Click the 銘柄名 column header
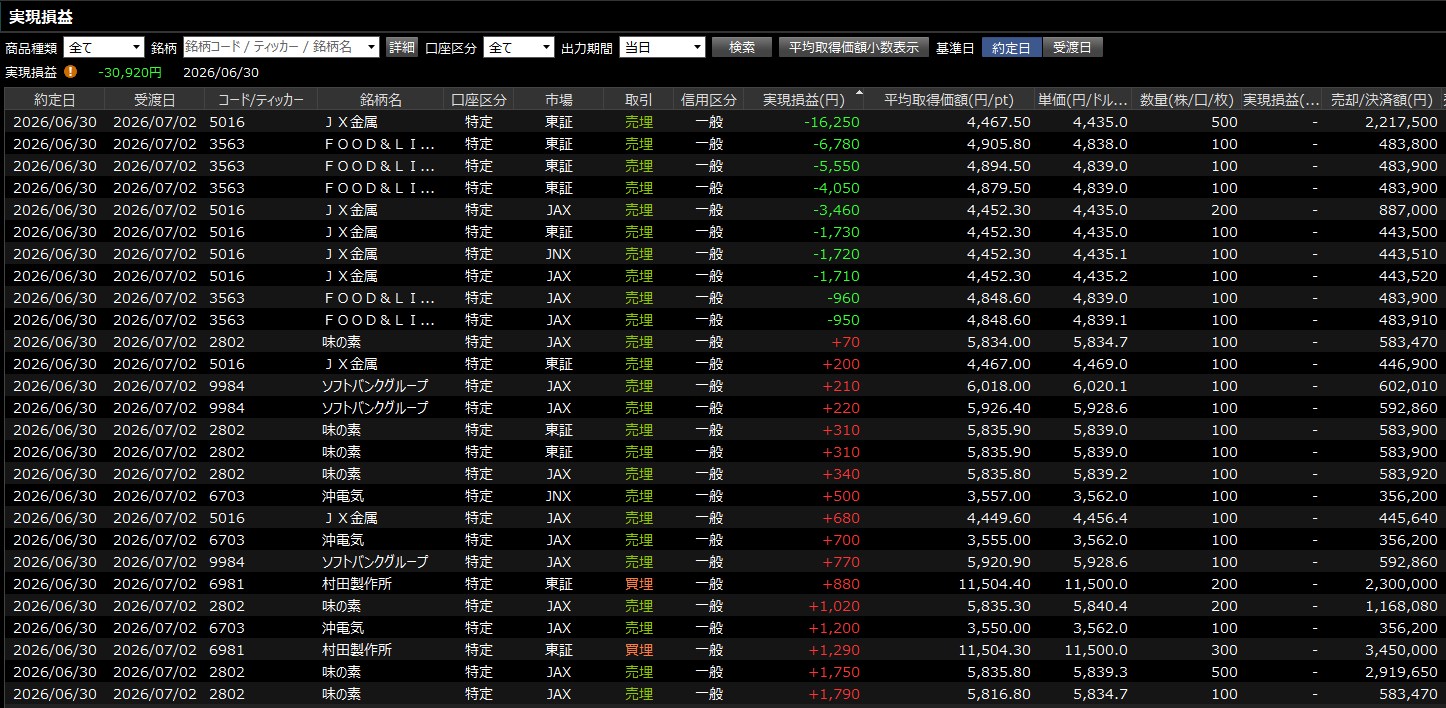 pos(381,99)
